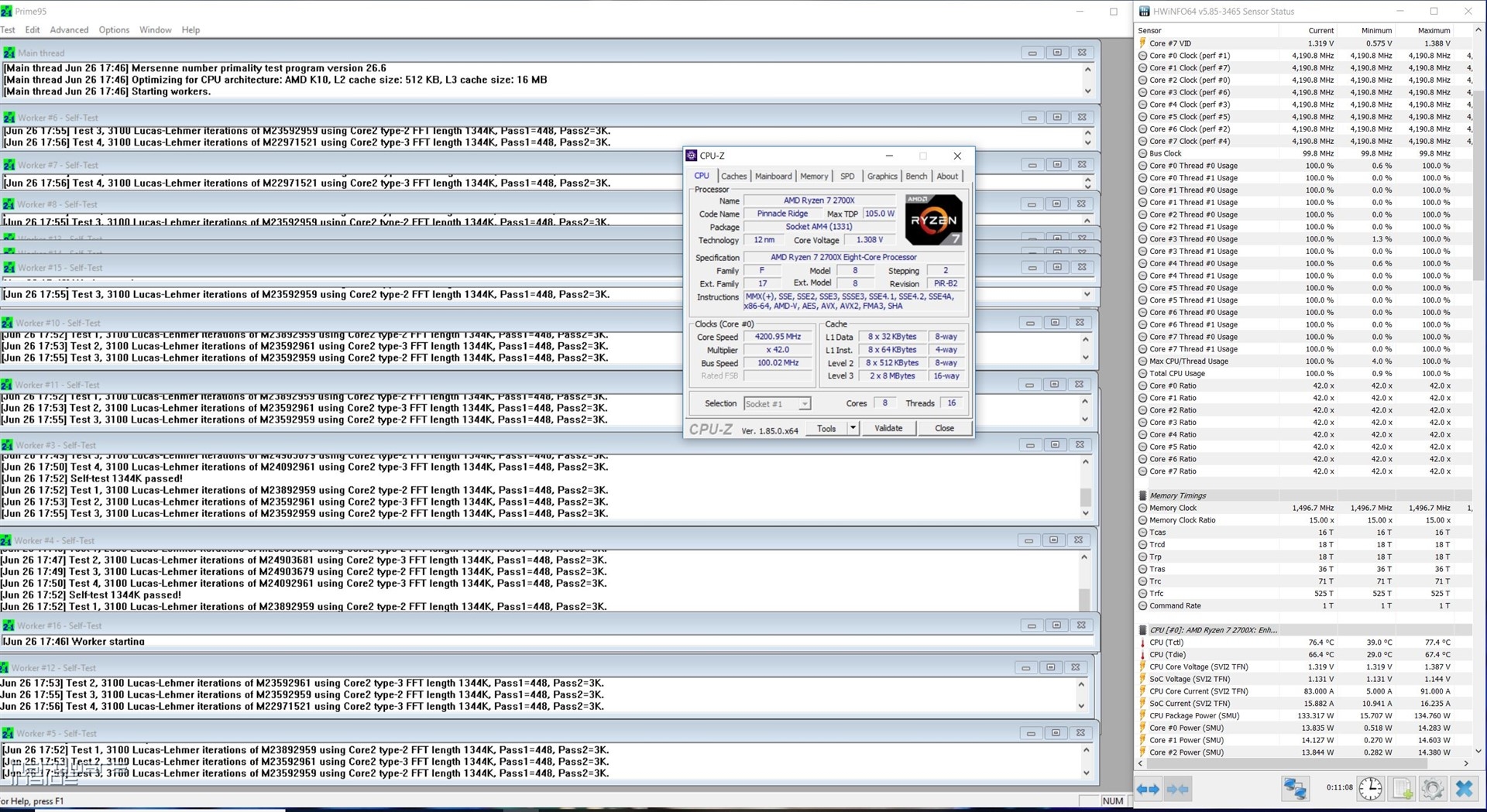Expand HWiNFO columns with the outward arrows button
Screen dimensions: 1487x812
click(1148, 789)
